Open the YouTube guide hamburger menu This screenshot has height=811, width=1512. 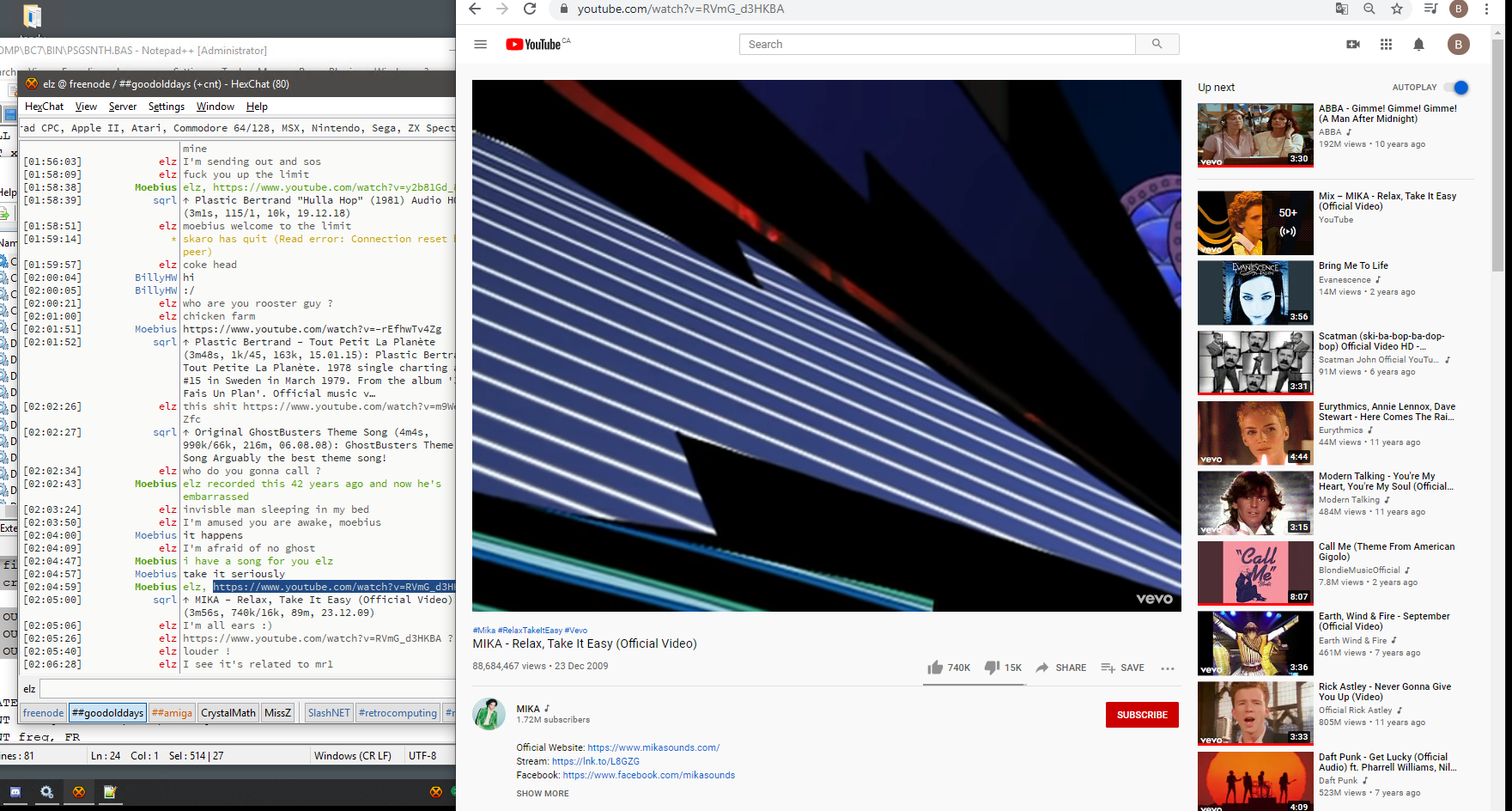coord(480,44)
